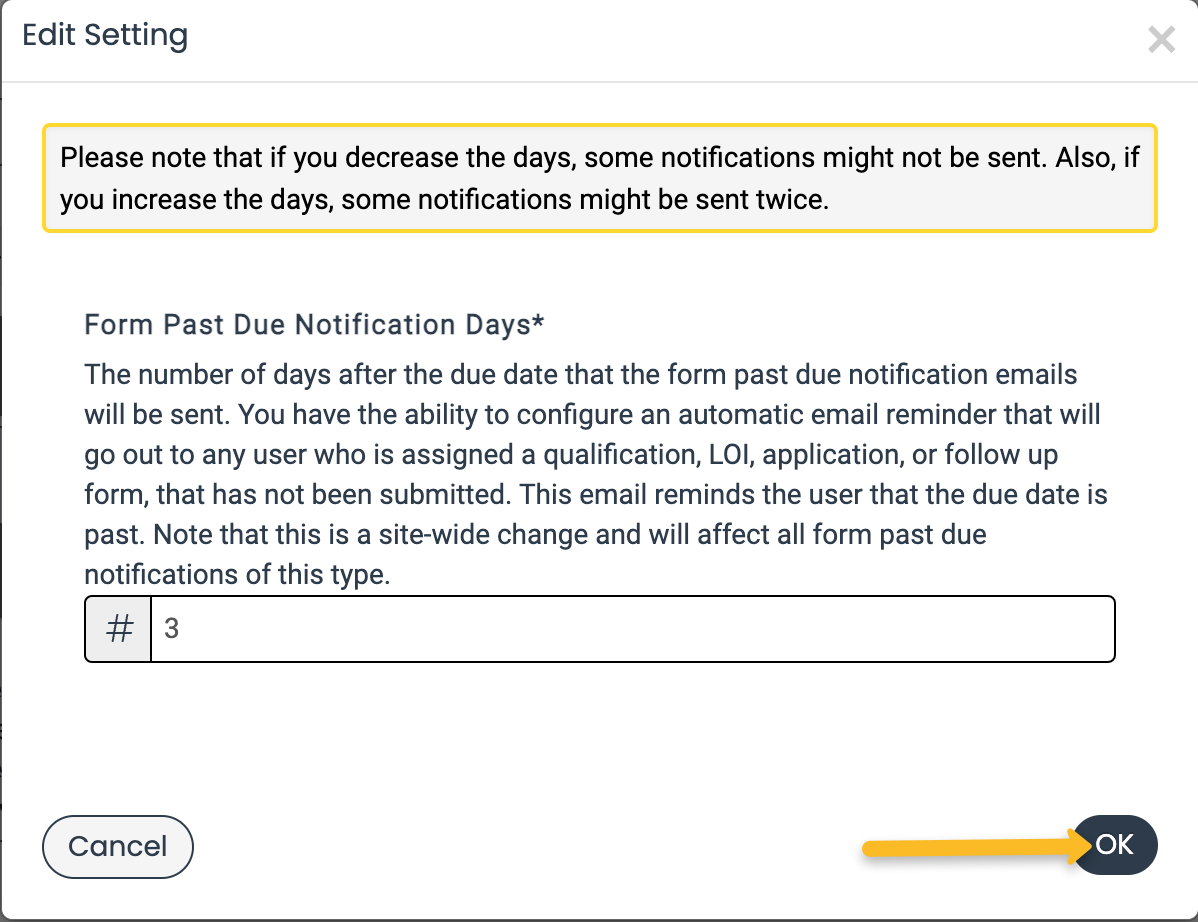Focus the notification days number input
Screen dimensions: 1198x922
tap(633, 629)
